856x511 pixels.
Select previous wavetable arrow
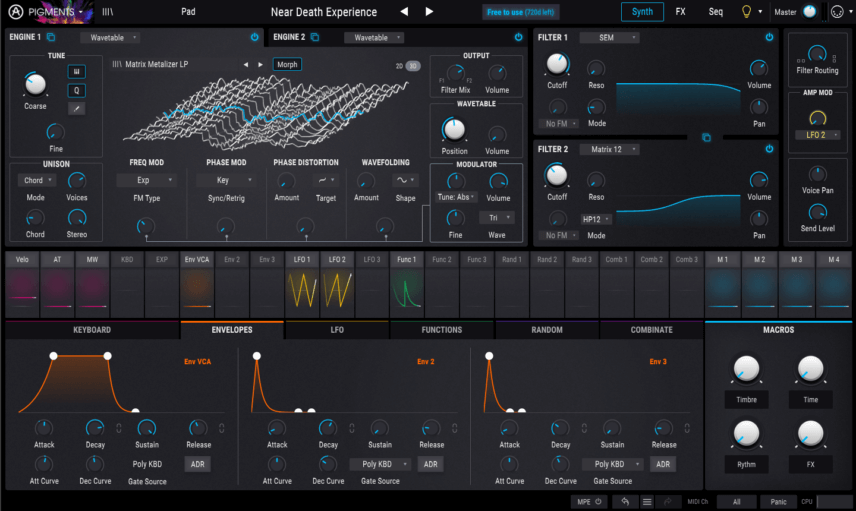coord(246,64)
